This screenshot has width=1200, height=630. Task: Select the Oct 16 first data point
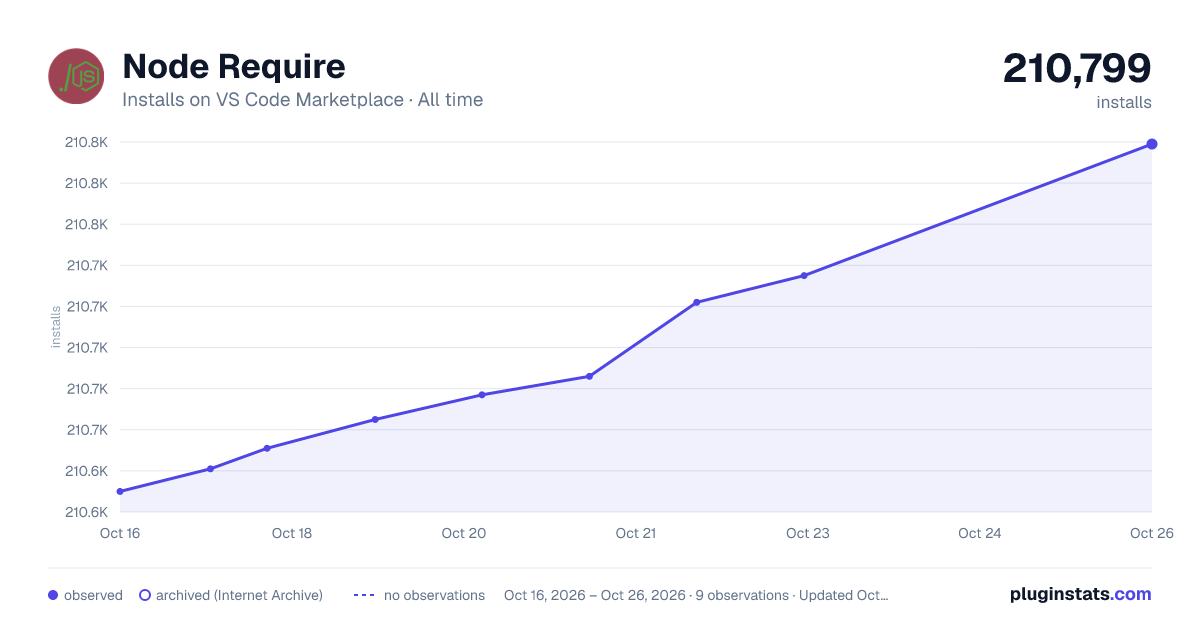120,491
